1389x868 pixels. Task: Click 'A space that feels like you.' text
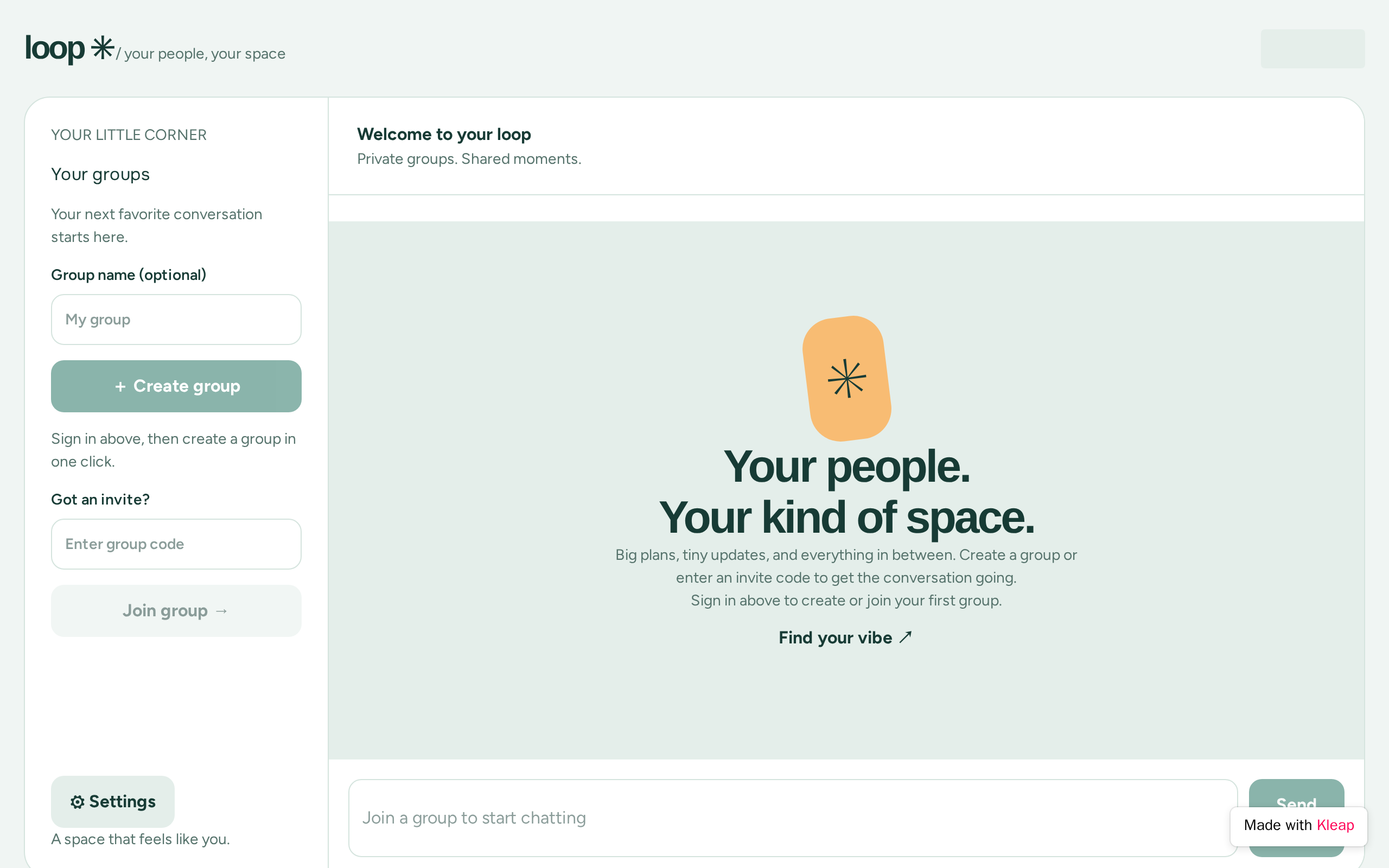[141, 839]
